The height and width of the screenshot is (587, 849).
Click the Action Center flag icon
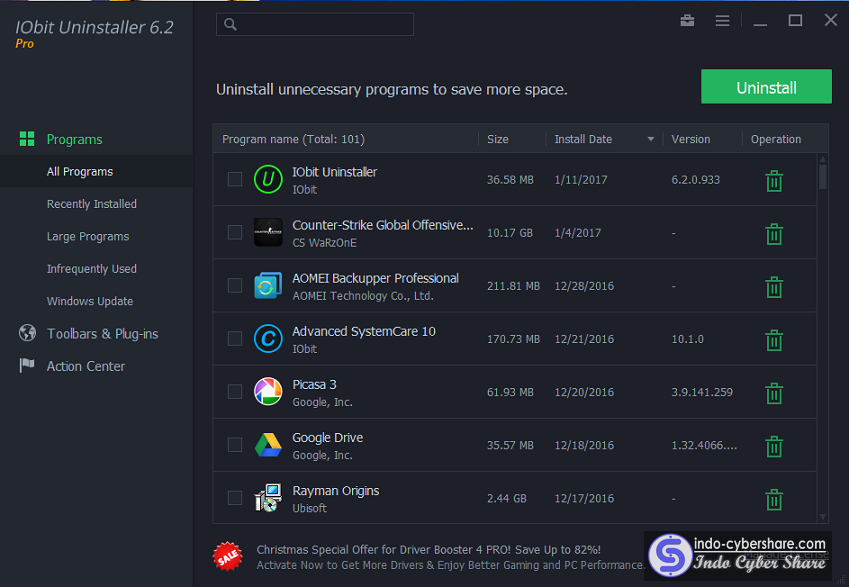27,366
